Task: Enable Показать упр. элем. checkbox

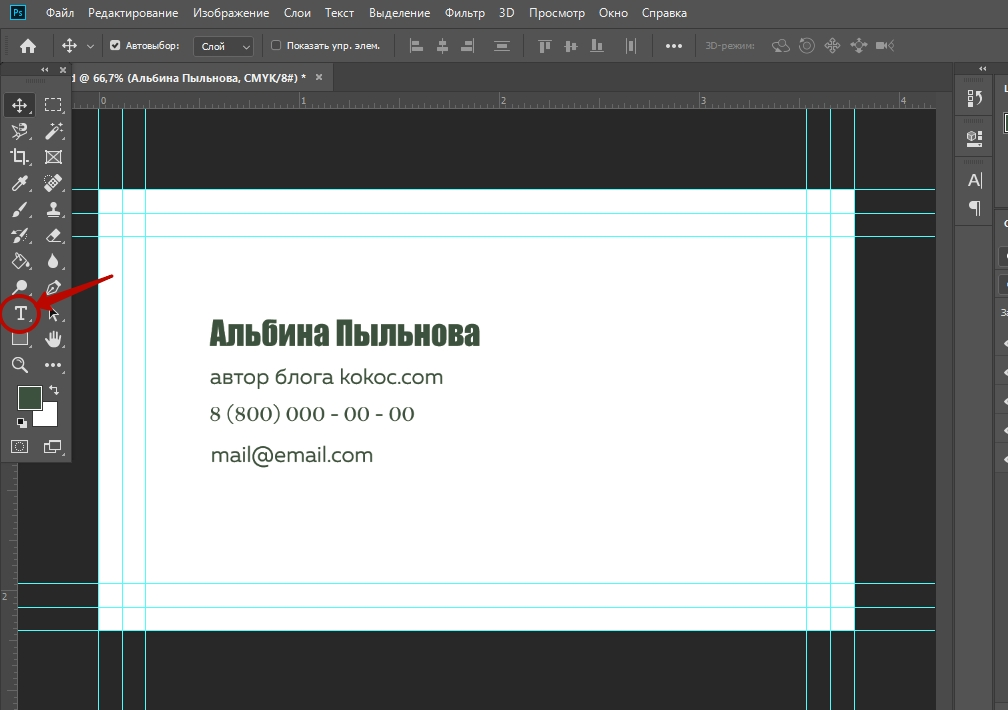Action: [277, 46]
